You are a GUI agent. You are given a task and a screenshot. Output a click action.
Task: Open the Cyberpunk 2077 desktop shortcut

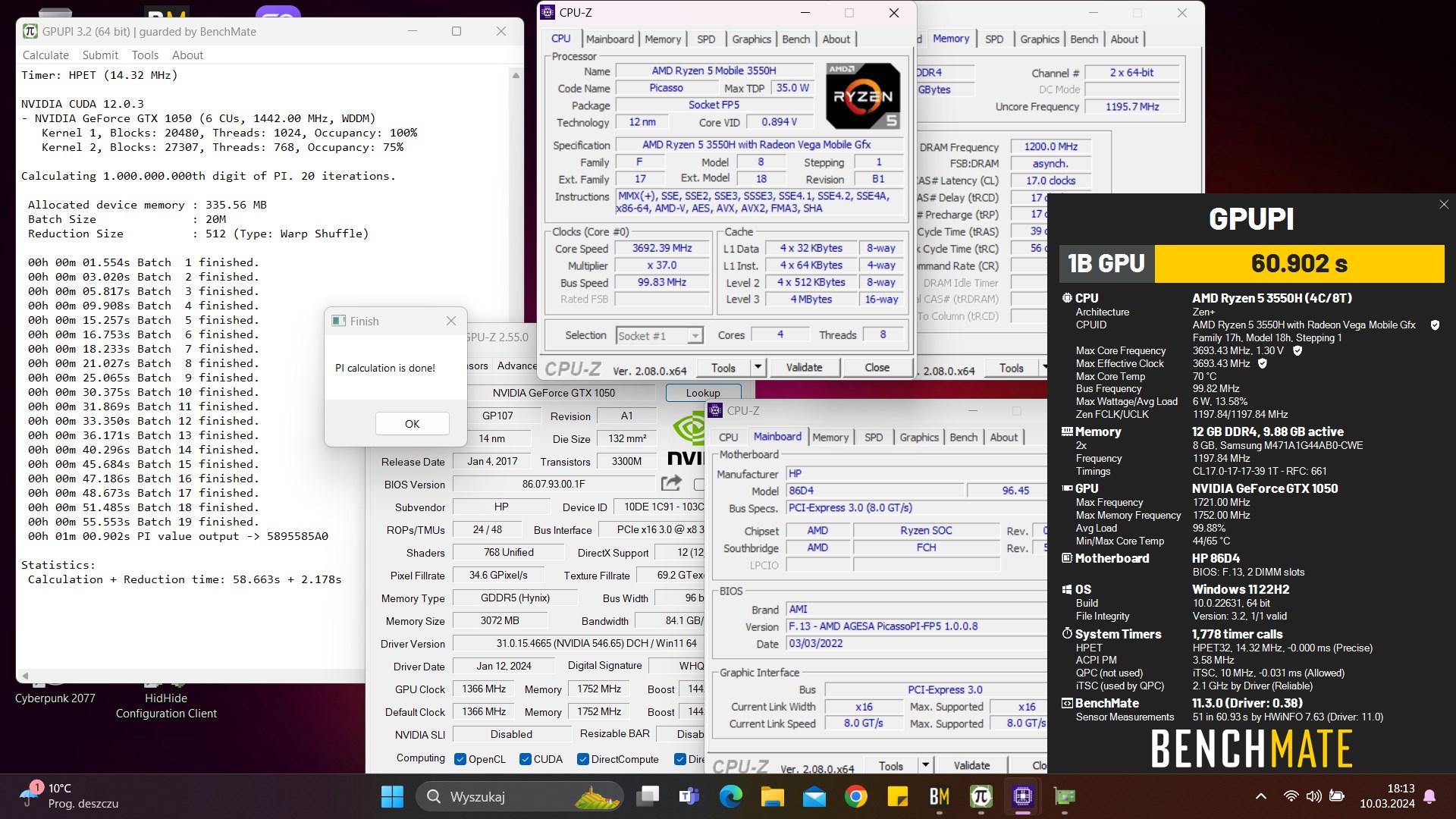click(x=55, y=691)
